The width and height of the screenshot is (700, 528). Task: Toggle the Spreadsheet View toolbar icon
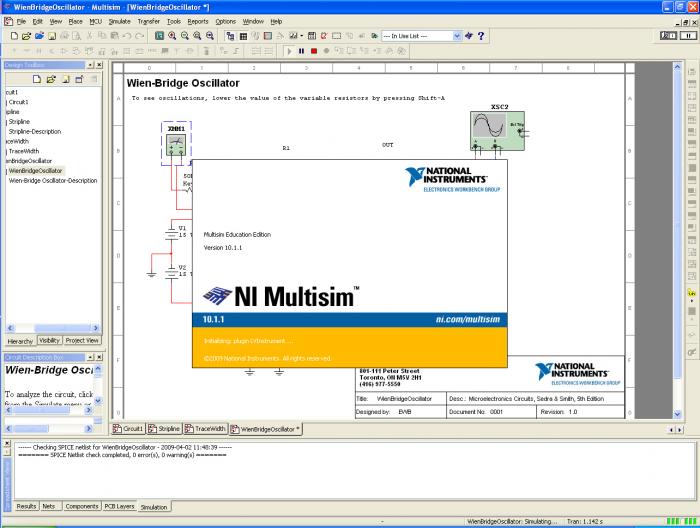point(243,36)
